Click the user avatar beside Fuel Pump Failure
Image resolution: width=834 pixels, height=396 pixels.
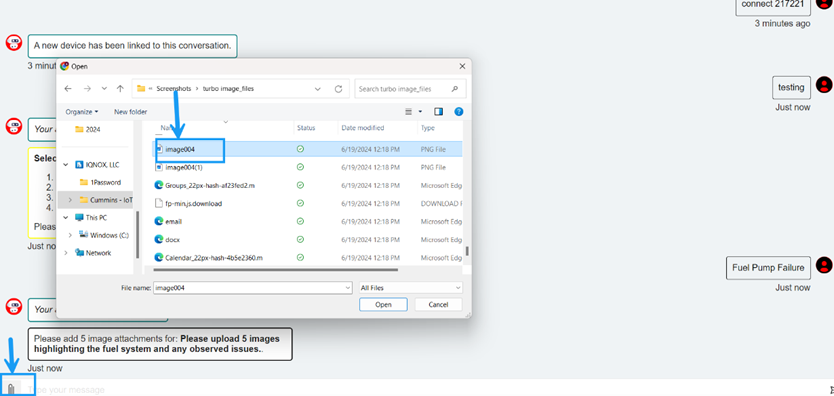[824, 265]
